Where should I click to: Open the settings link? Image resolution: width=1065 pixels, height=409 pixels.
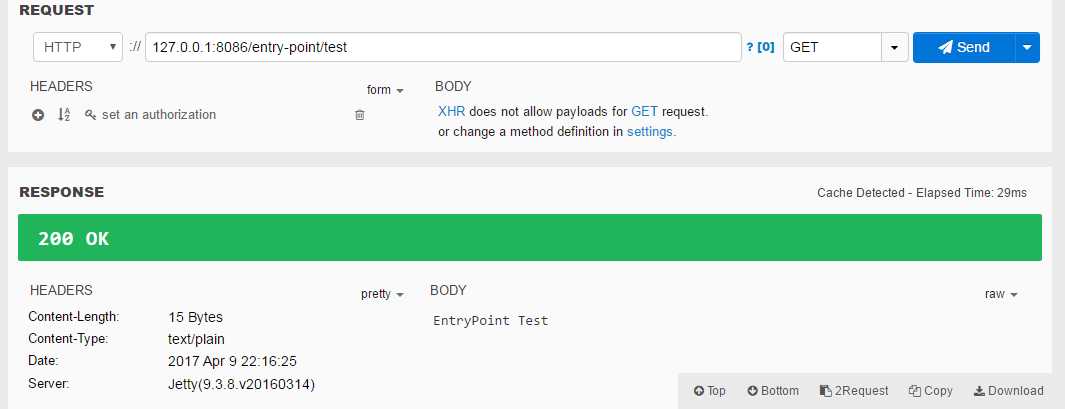[649, 132]
